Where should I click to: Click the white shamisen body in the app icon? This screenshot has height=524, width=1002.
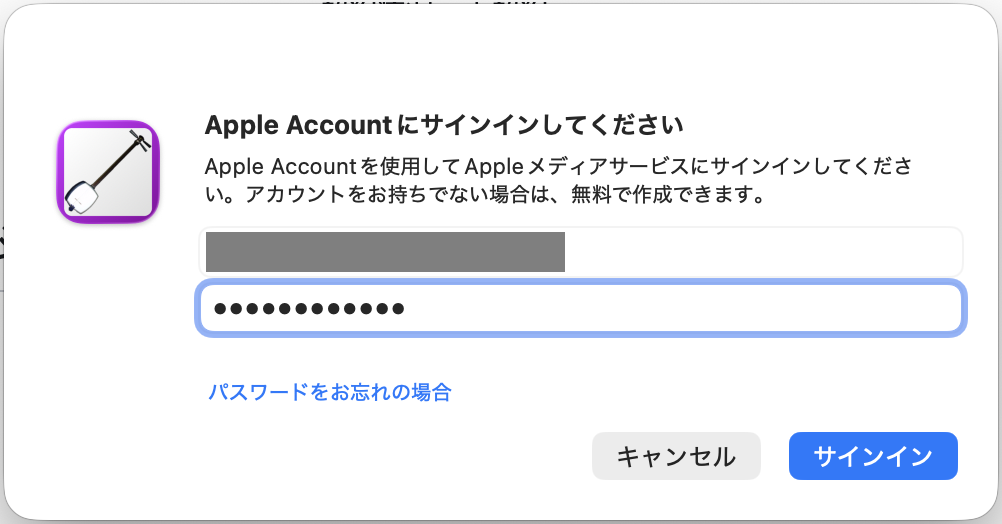coord(84,197)
